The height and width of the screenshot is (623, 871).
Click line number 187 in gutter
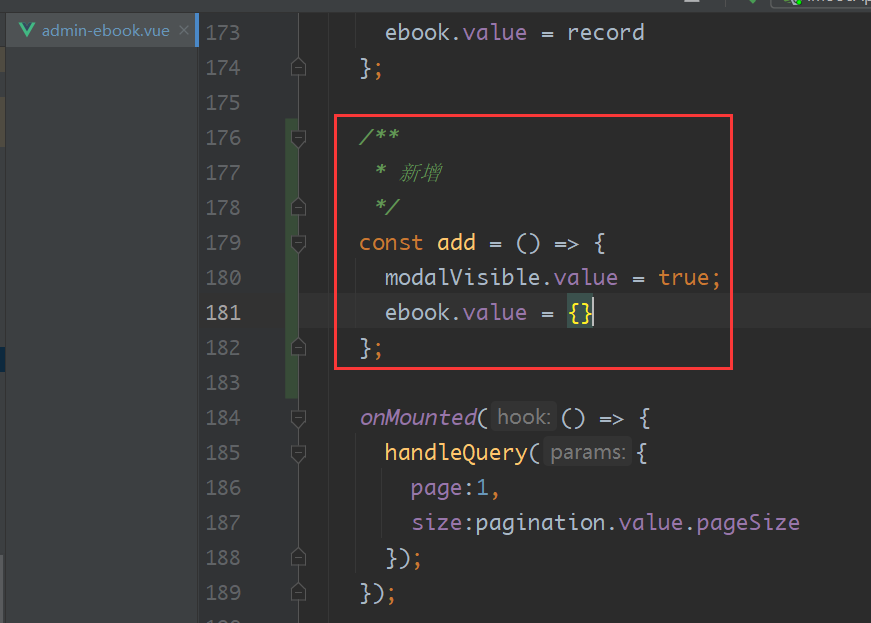(x=223, y=522)
